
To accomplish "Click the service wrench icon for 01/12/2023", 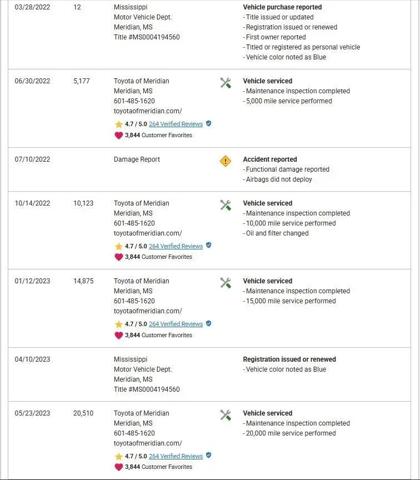I will coord(226,283).
